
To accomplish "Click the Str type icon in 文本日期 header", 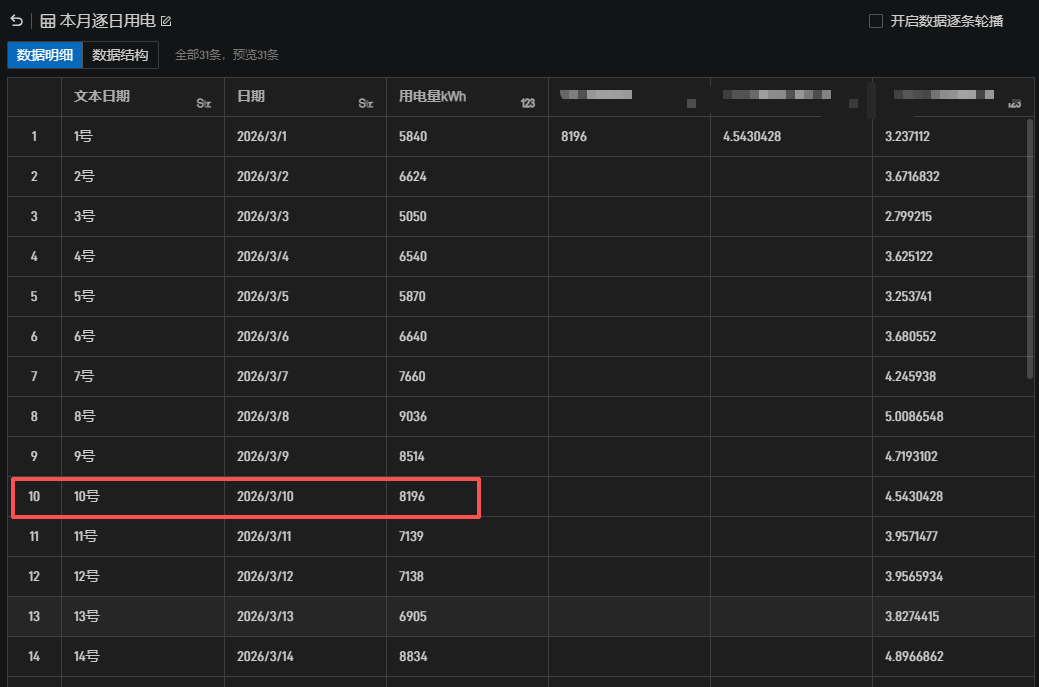I will [204, 103].
